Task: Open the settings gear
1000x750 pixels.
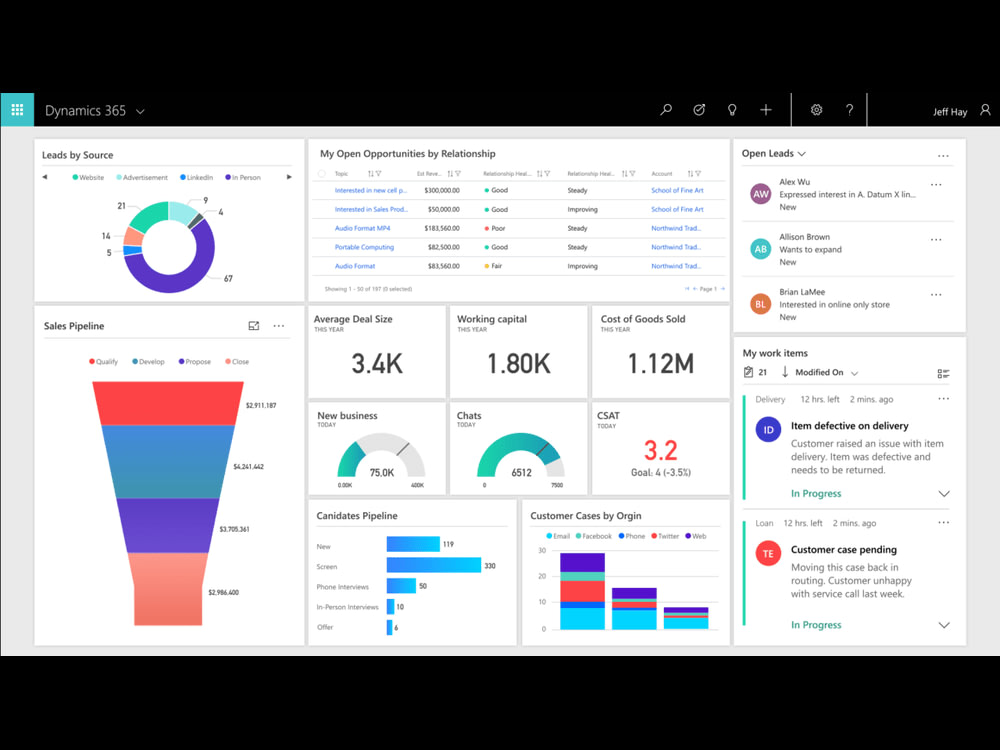Action: pyautogui.click(x=816, y=110)
